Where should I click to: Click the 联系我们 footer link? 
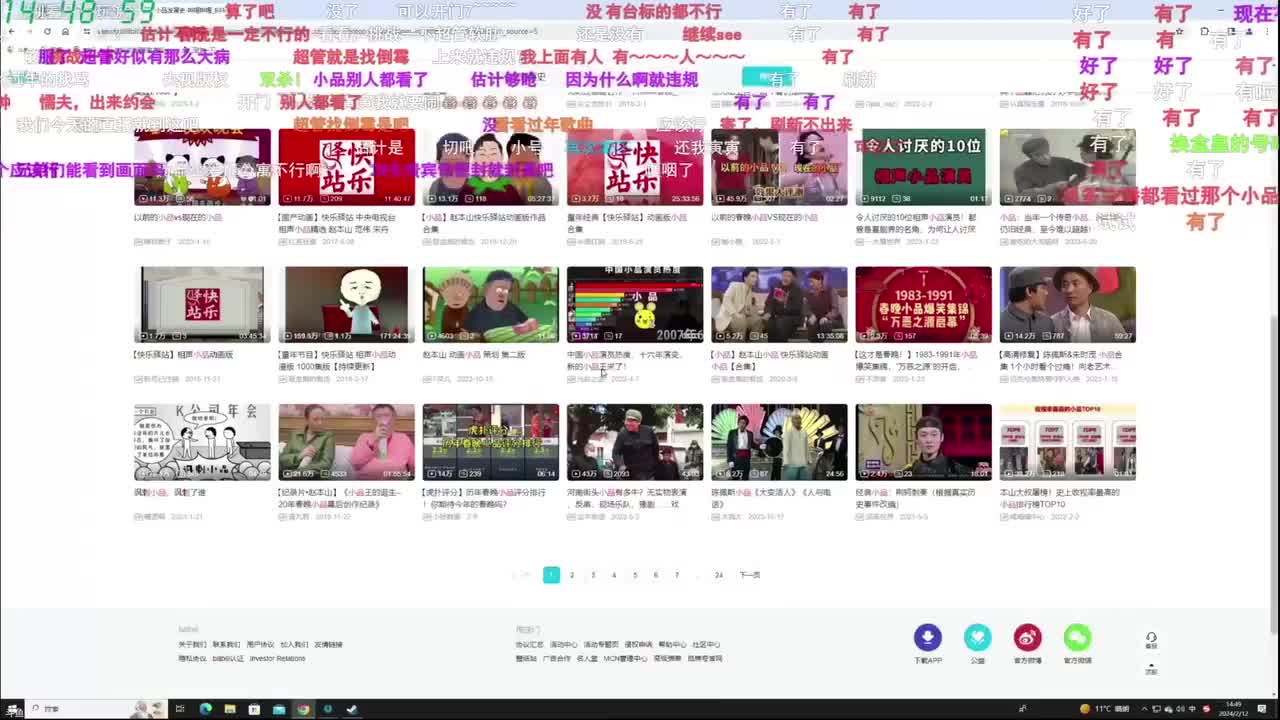tap(227, 644)
